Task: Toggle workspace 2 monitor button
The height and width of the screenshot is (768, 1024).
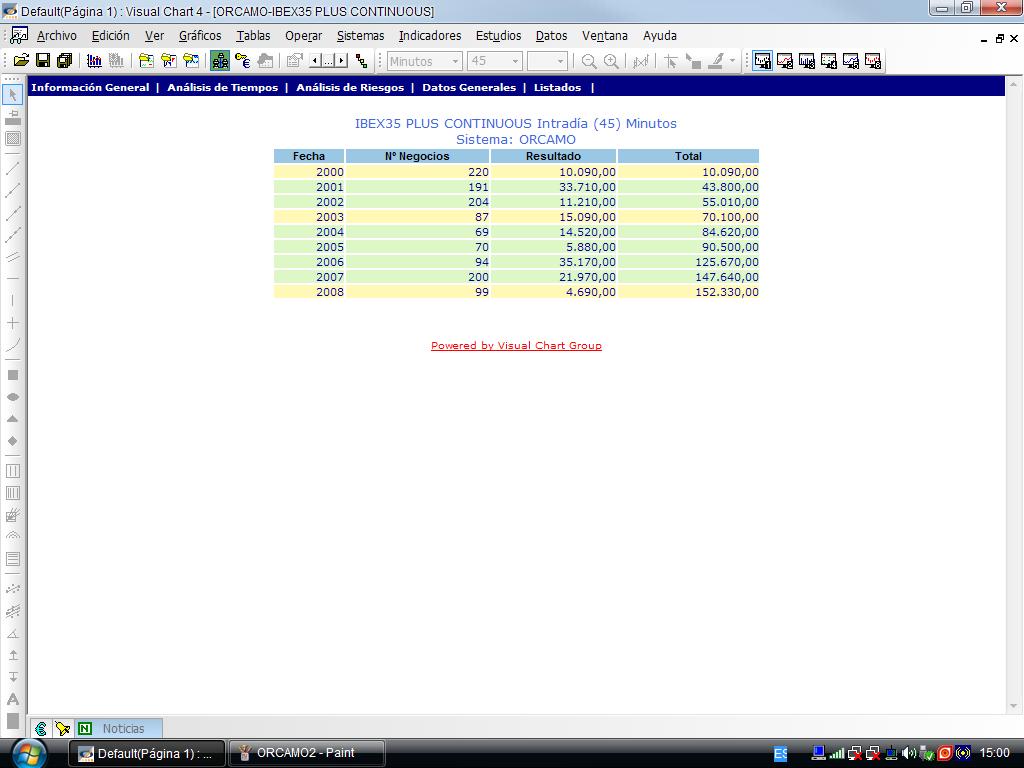Action: tap(785, 61)
